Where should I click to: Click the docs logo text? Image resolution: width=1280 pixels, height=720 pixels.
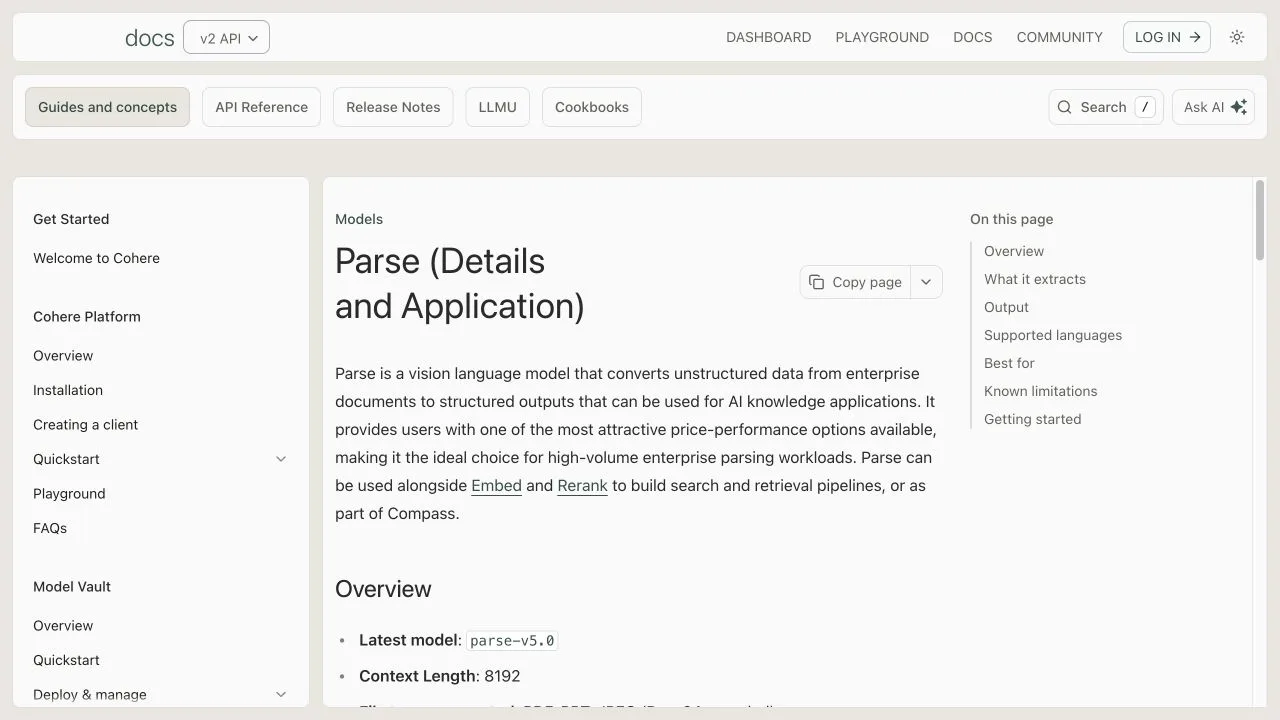[x=149, y=38]
